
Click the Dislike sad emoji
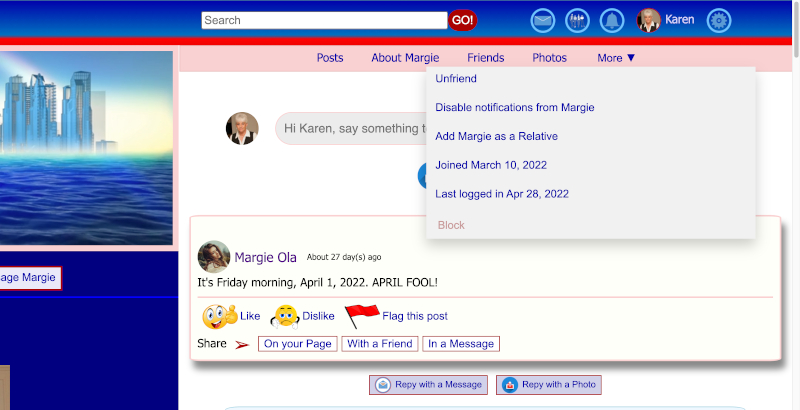(285, 316)
